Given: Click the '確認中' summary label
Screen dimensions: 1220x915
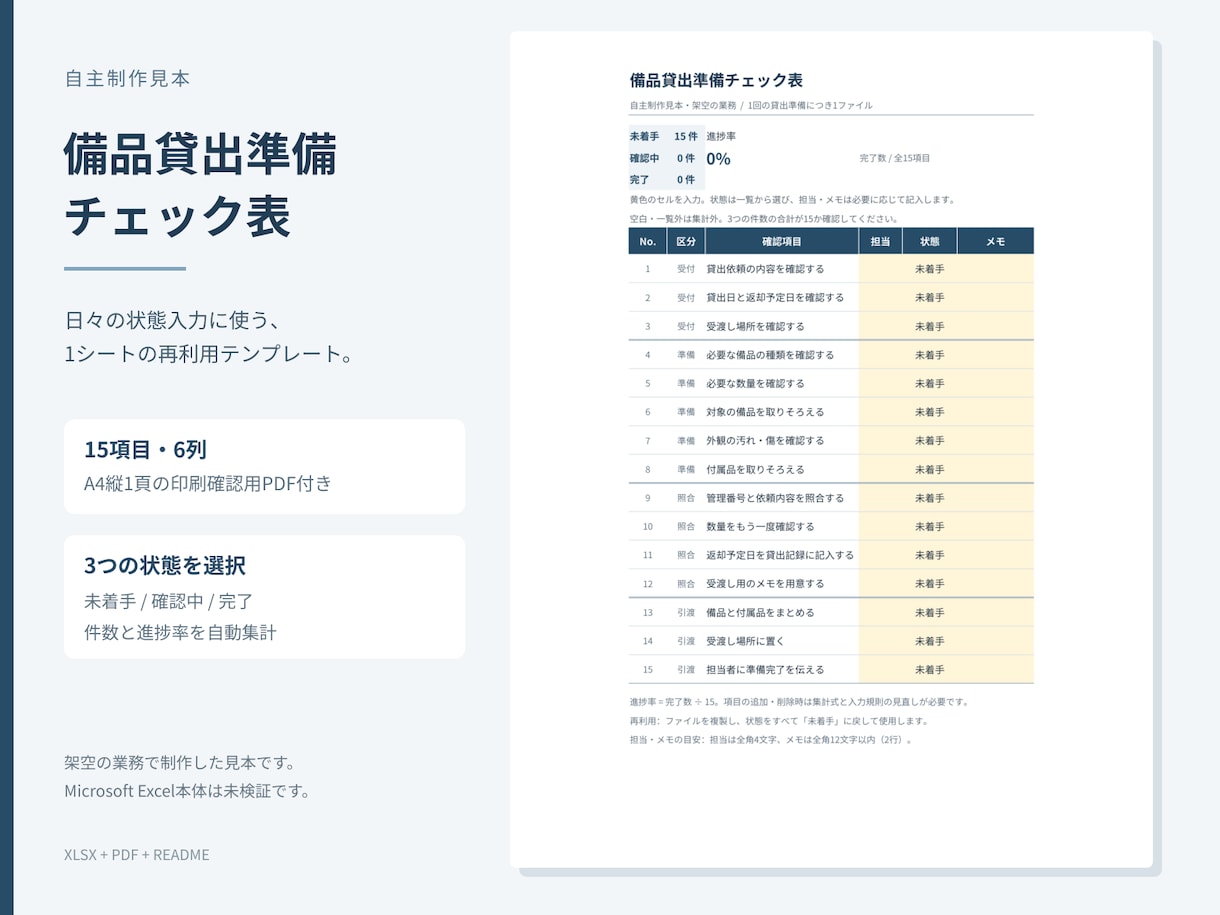Looking at the screenshot, I should click(644, 158).
